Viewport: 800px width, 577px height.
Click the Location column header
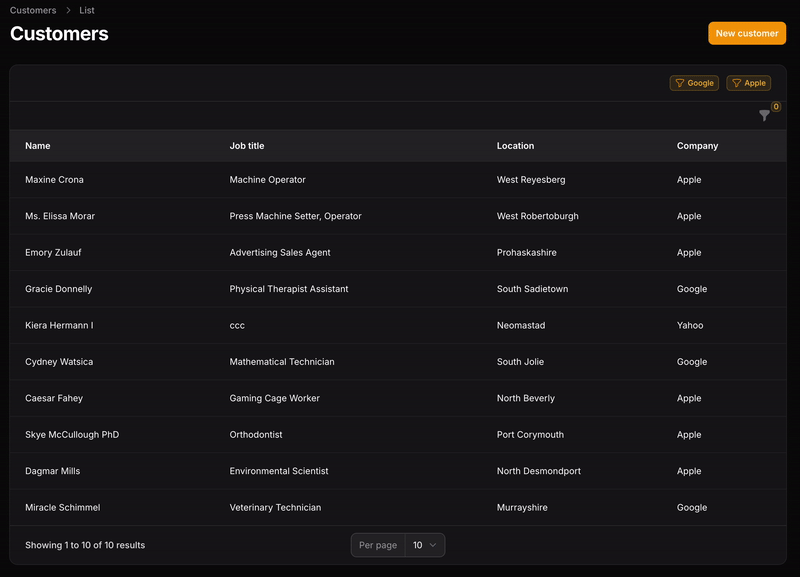point(515,146)
